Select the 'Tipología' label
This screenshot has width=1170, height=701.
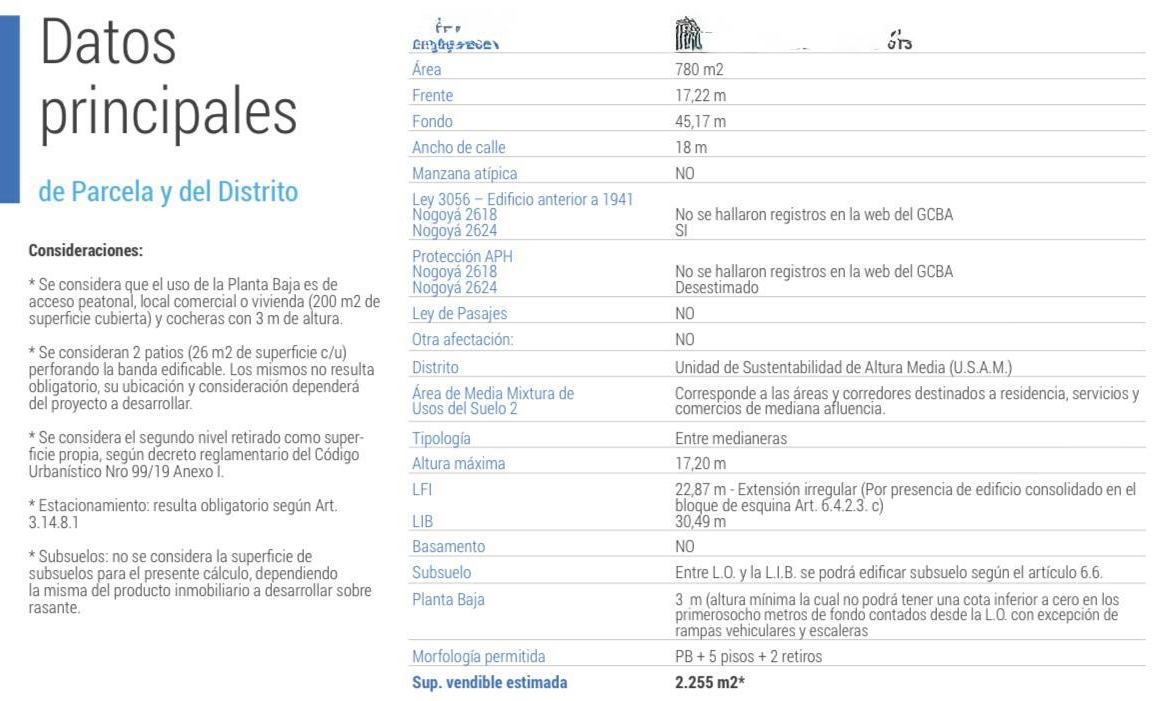(x=442, y=438)
